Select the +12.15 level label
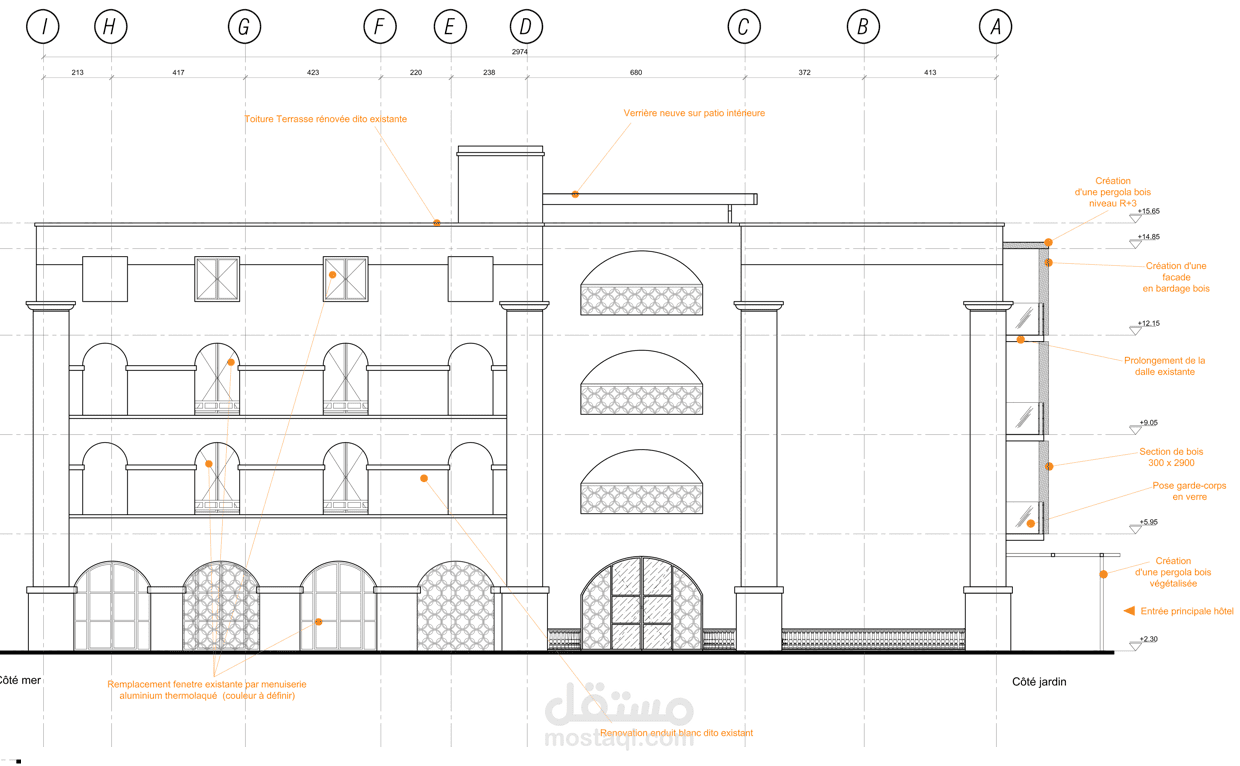The height and width of the screenshot is (766, 1240). (x=1148, y=323)
